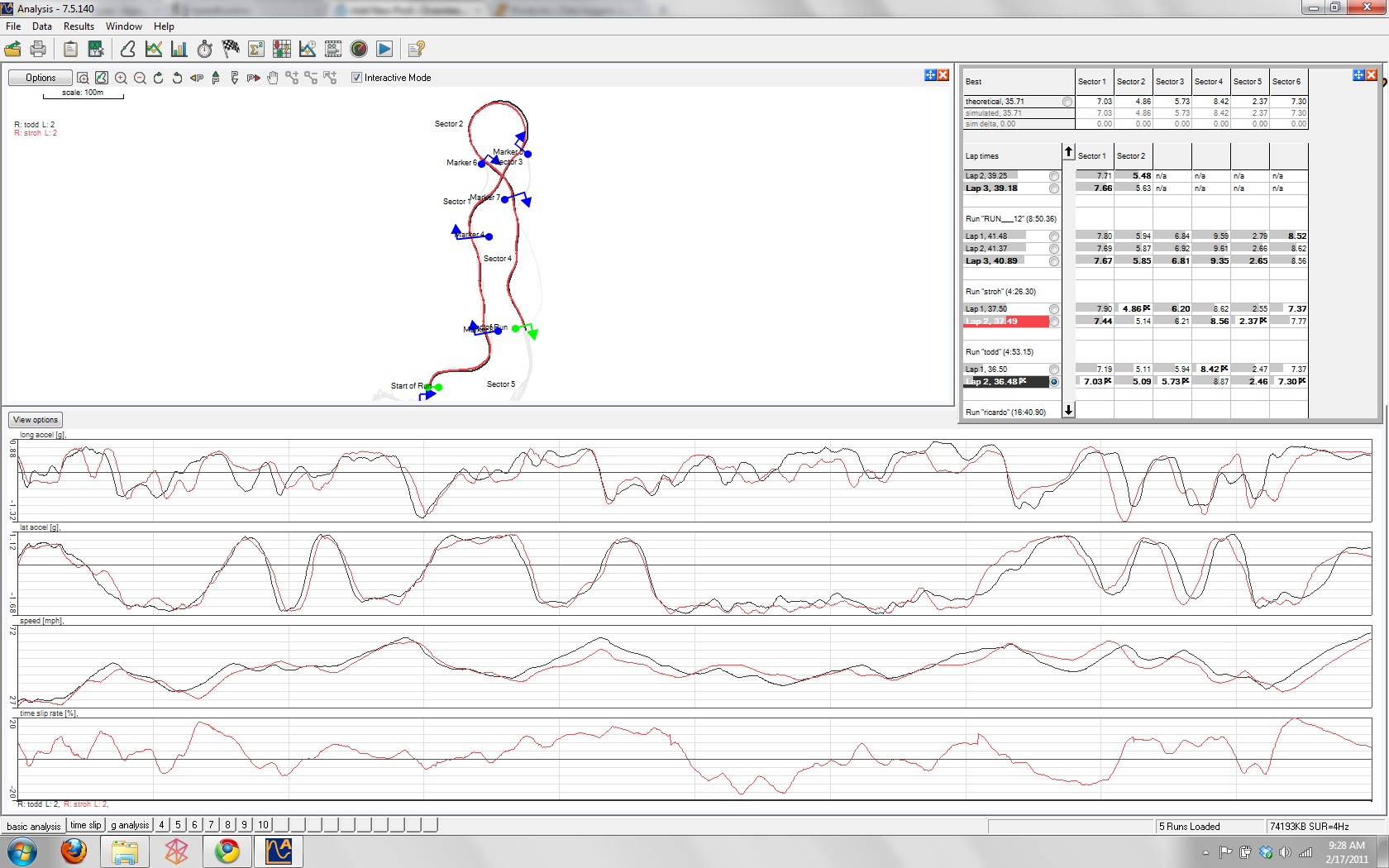
Task: Select radio button for RUN___12 Lap 3, 40.89
Action: pos(1054,261)
